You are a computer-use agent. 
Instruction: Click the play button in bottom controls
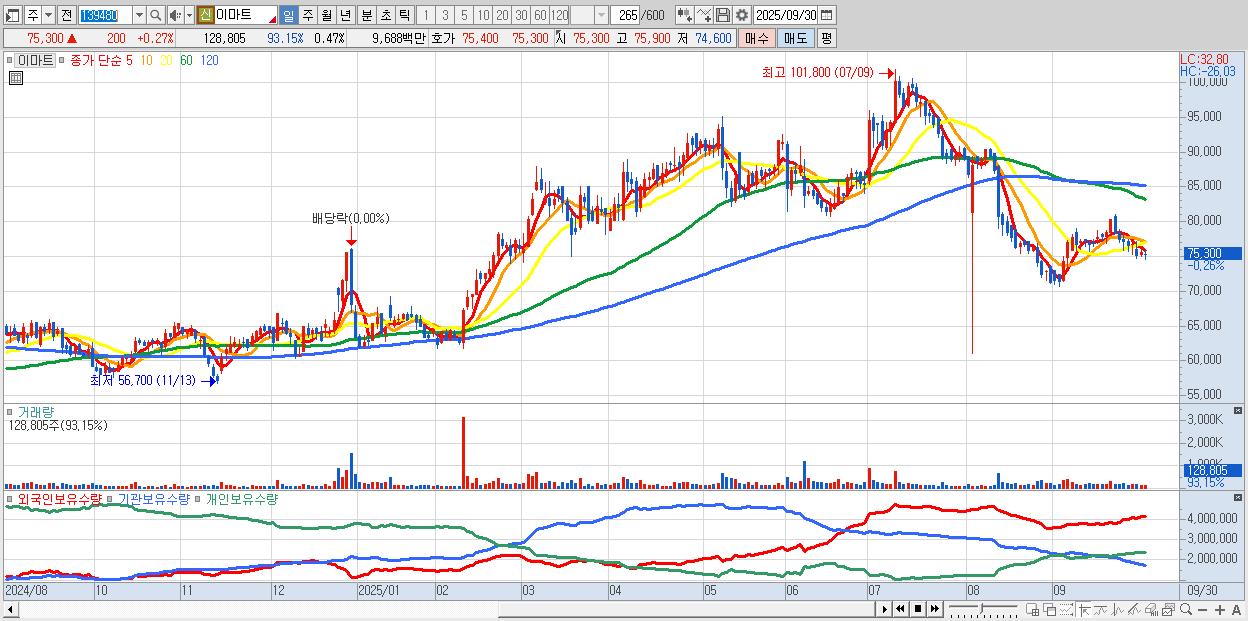(x=884, y=609)
